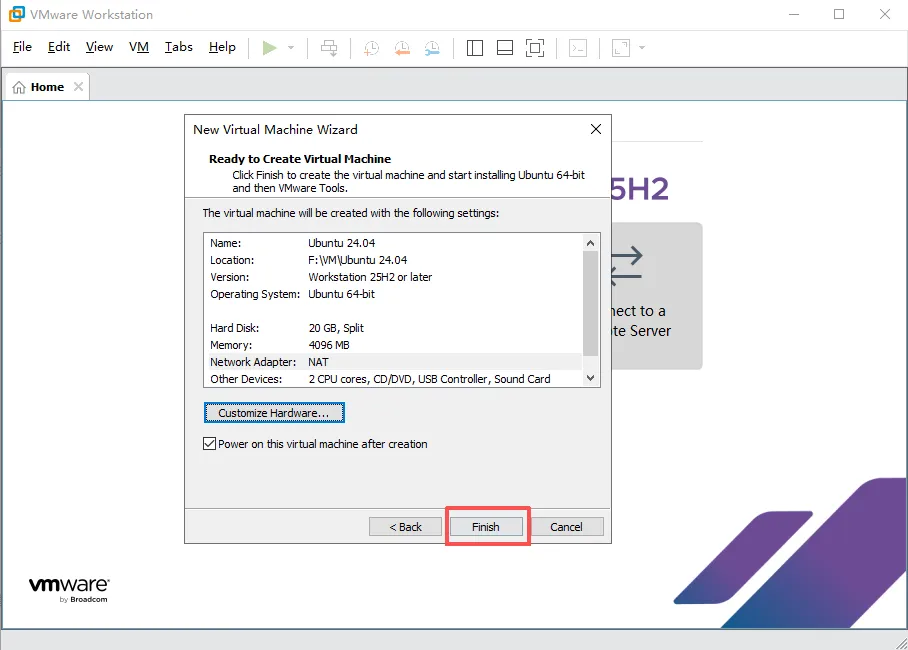The height and width of the screenshot is (650, 908).
Task: Select the Hard Disk 20 GB row
Action: coord(393,328)
